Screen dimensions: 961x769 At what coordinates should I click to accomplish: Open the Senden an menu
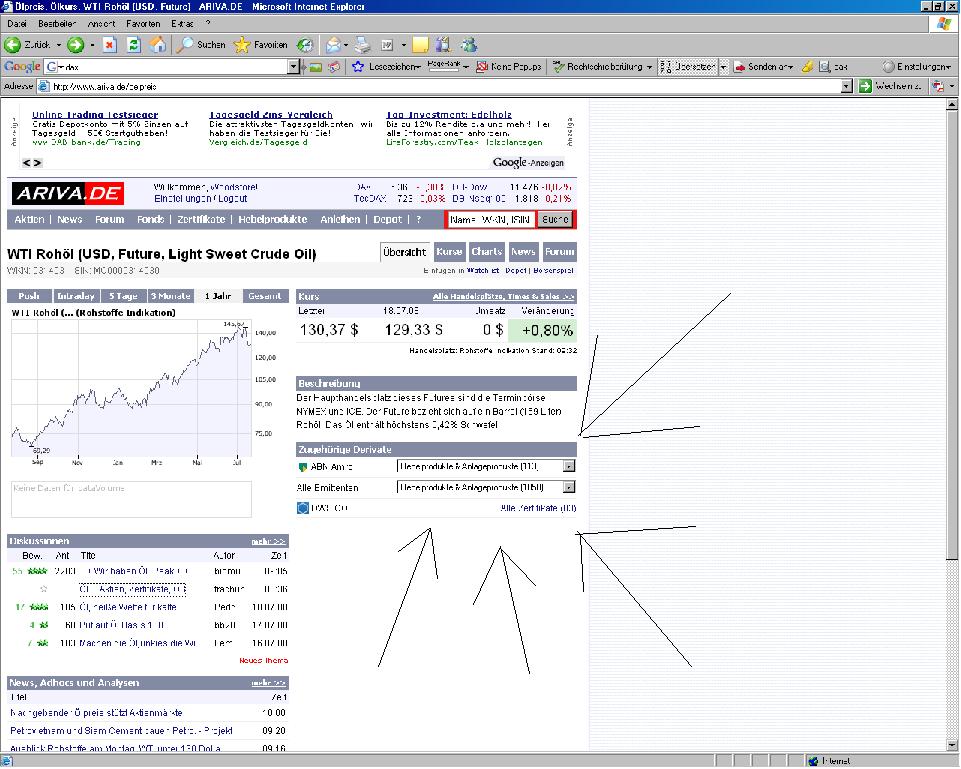pos(764,67)
